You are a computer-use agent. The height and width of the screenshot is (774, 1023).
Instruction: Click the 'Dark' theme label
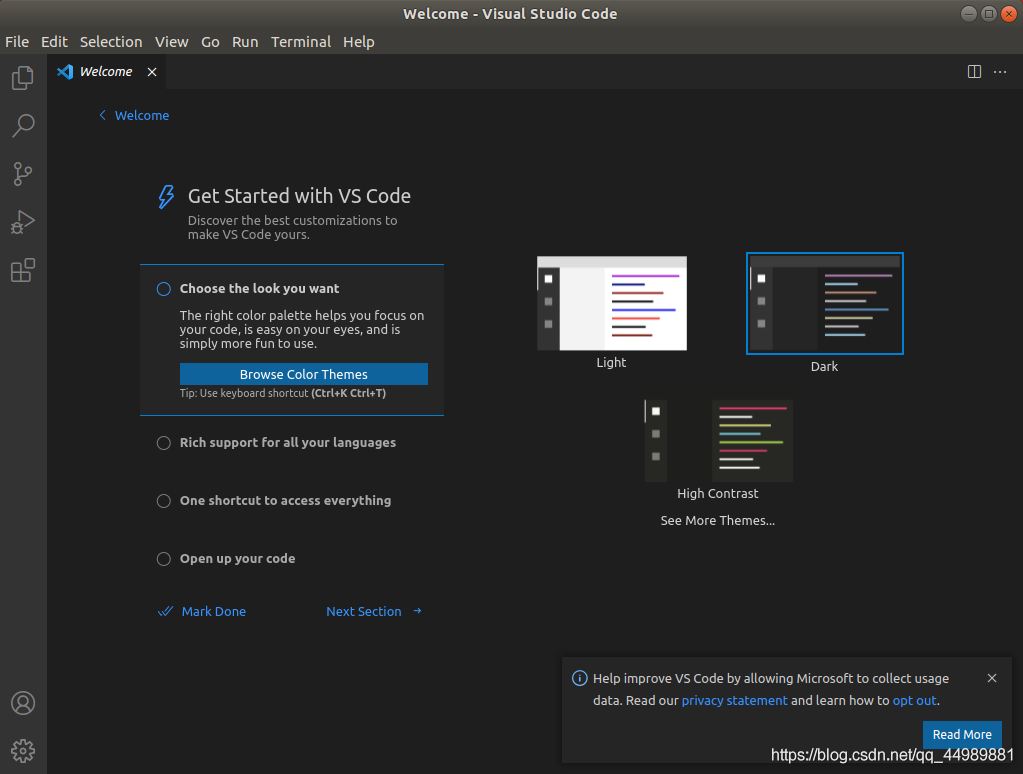pyautogui.click(x=824, y=366)
